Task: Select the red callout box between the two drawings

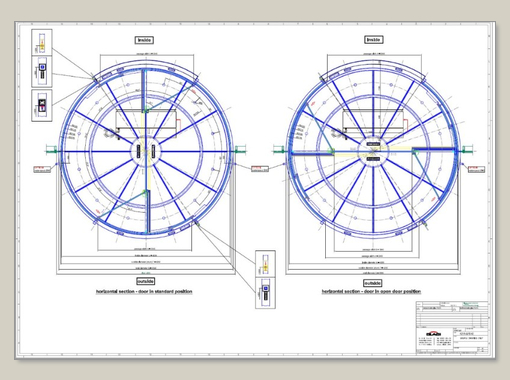Action: [260, 169]
